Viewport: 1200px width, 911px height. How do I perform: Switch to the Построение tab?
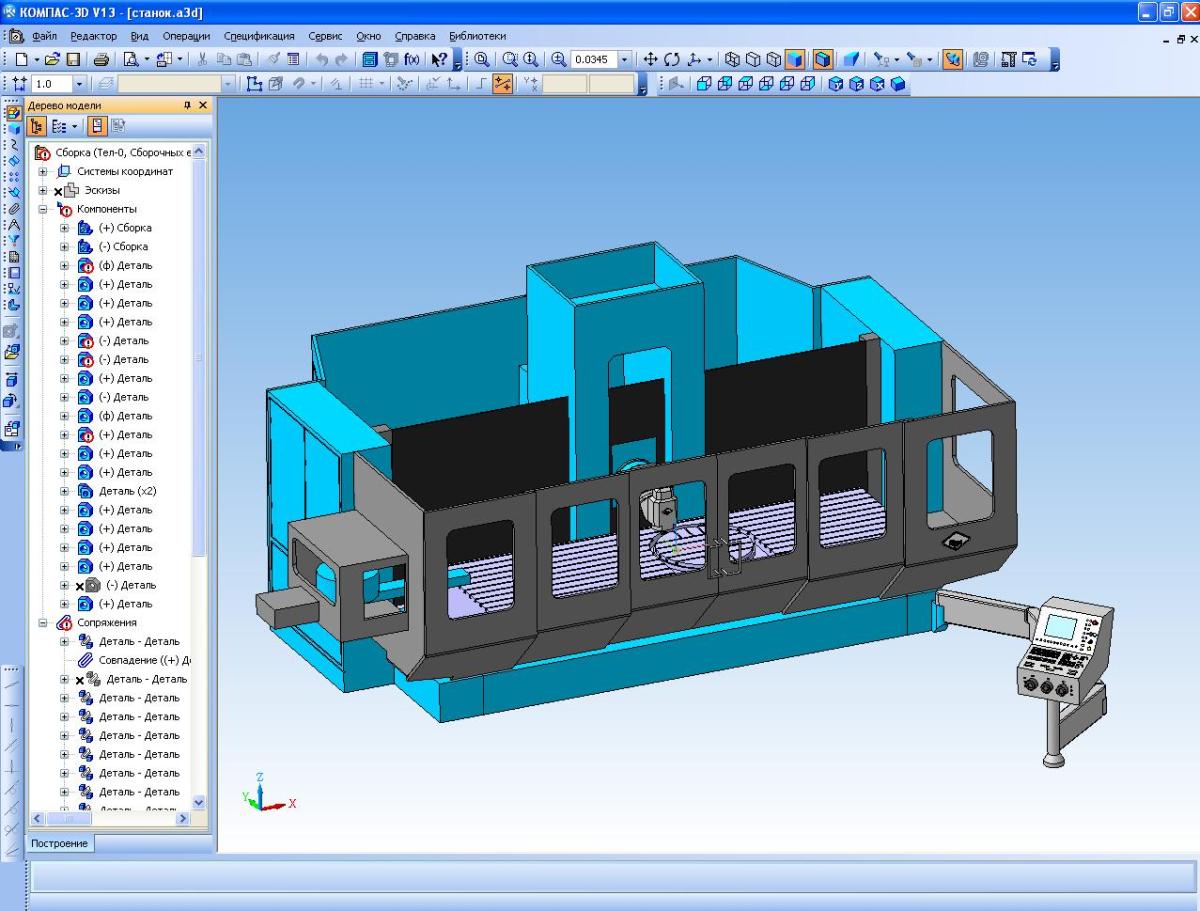(x=59, y=843)
